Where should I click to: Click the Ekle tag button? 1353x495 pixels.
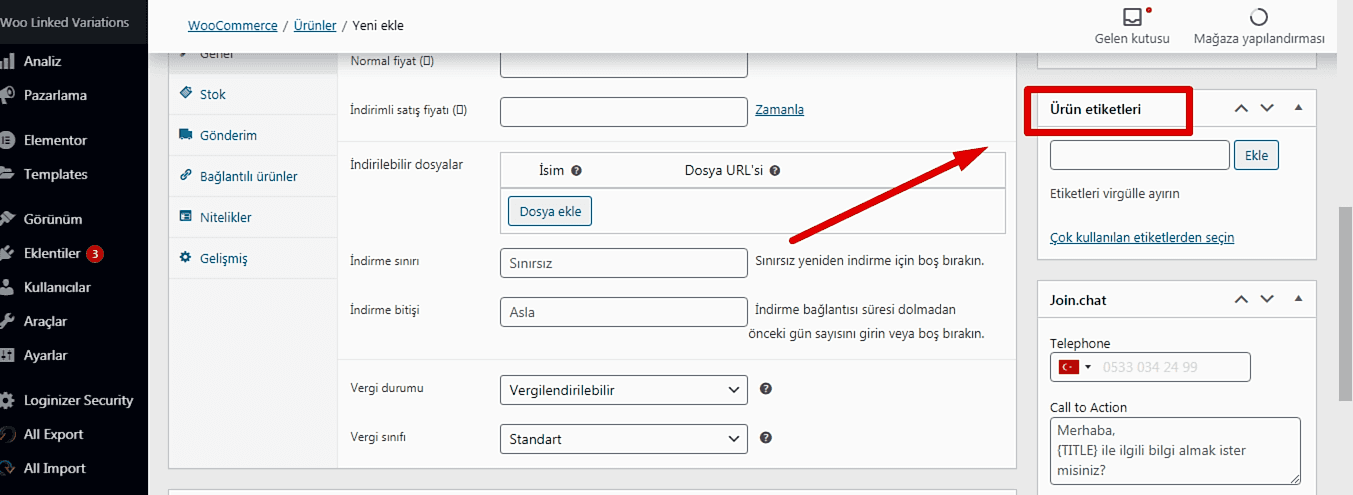coord(1257,155)
